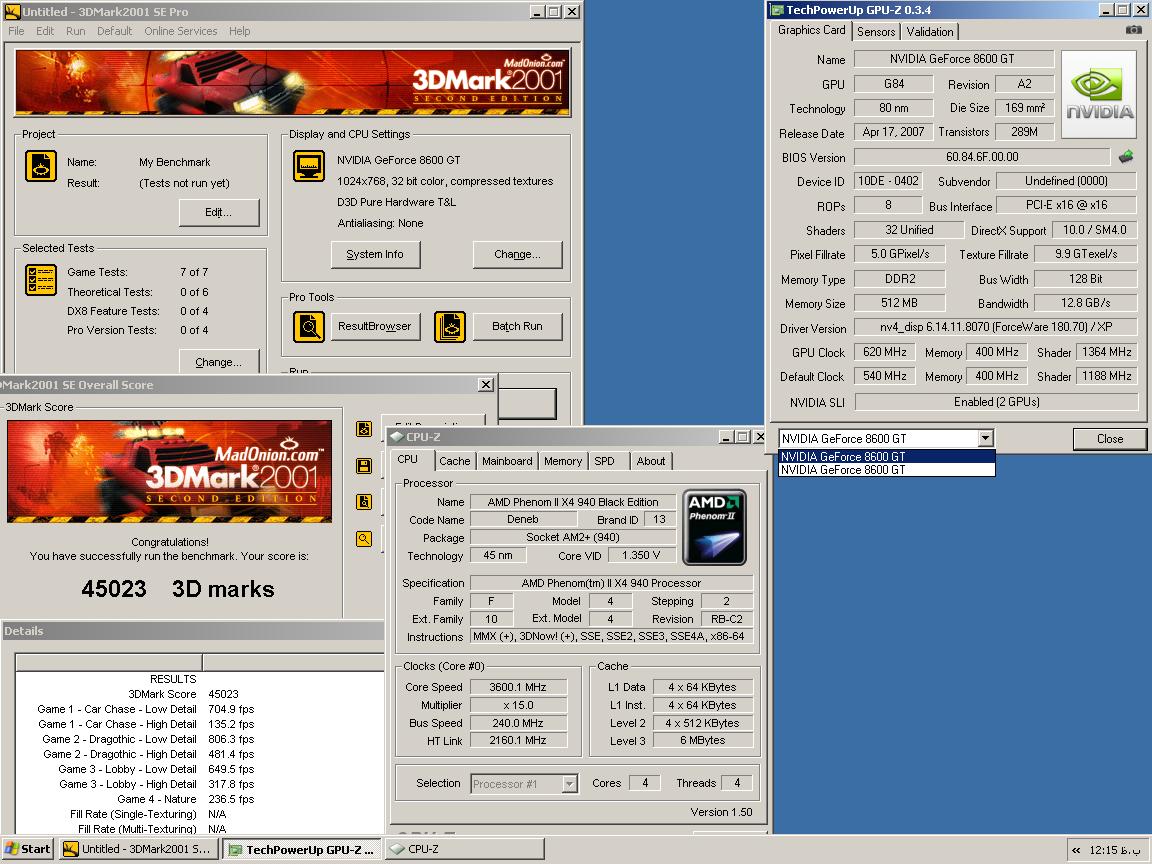Viewport: 1152px width, 864px height.
Task: Switch to CPU-Z taskbar button
Action: pos(464,849)
